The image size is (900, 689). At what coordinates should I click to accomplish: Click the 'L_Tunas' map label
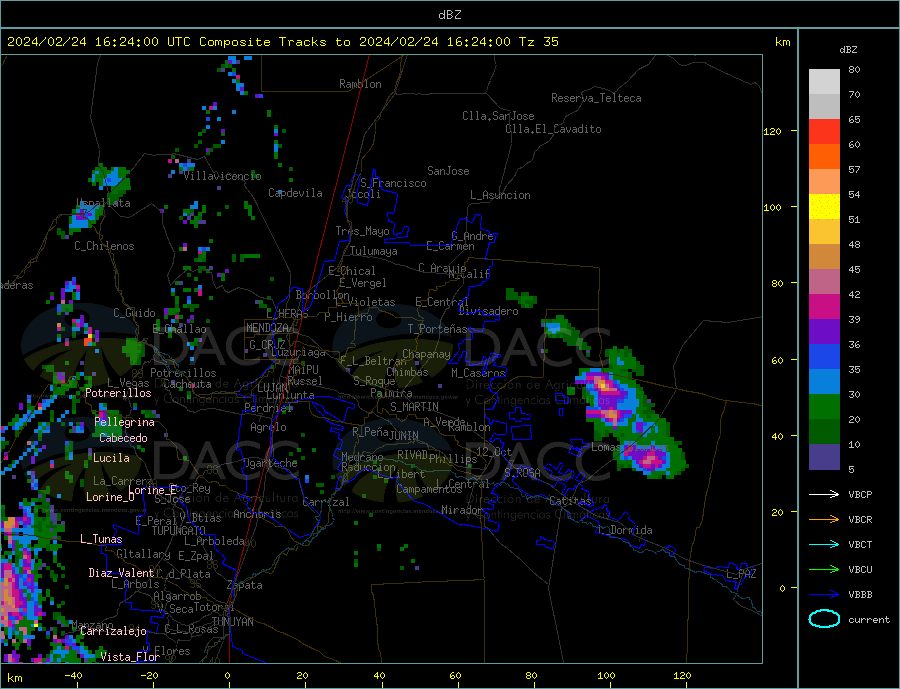click(102, 539)
